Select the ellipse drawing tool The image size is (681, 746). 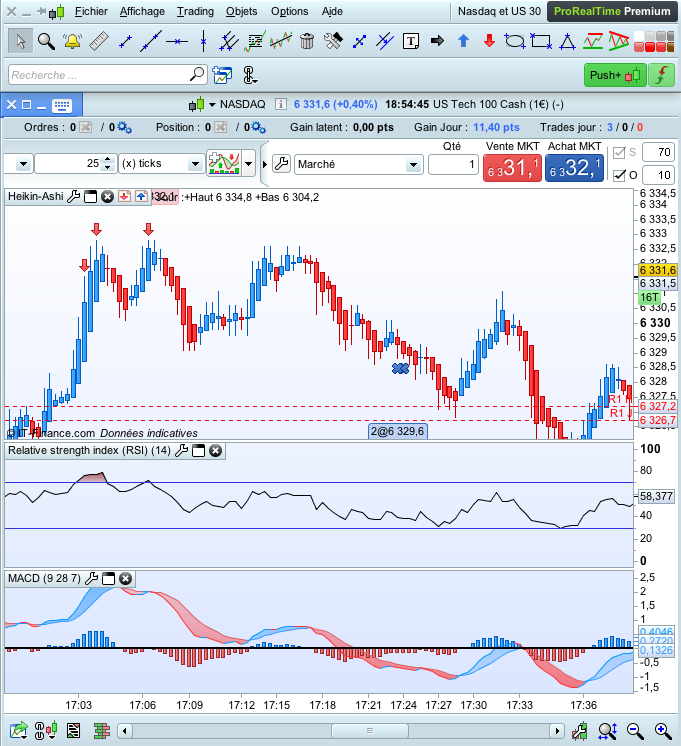tap(515, 41)
